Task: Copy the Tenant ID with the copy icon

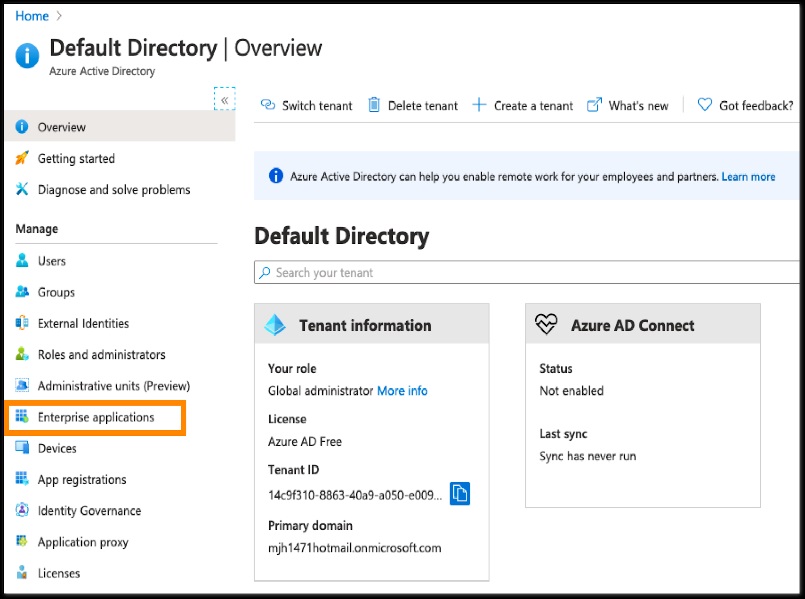Action: coord(459,494)
